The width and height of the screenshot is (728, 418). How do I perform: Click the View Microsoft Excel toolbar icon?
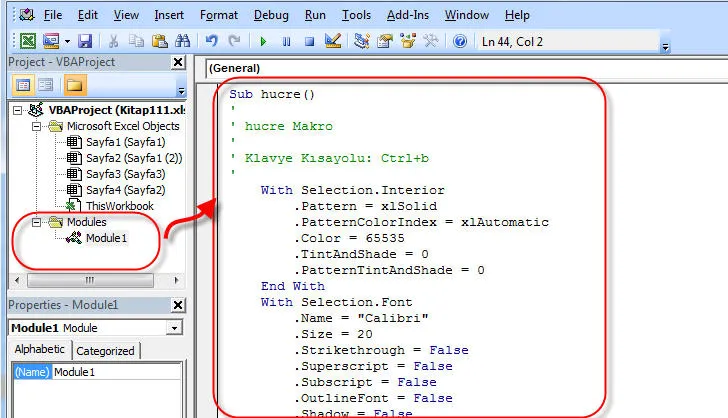pos(27,42)
